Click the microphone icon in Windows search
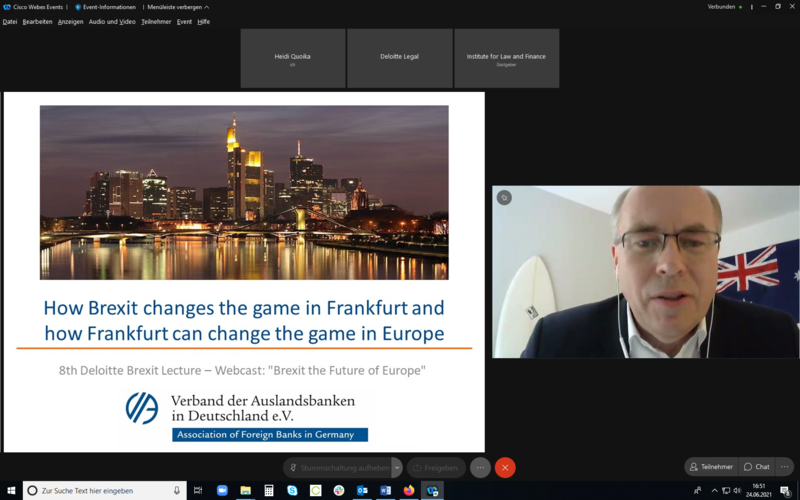This screenshot has width=800, height=500. tap(177, 491)
